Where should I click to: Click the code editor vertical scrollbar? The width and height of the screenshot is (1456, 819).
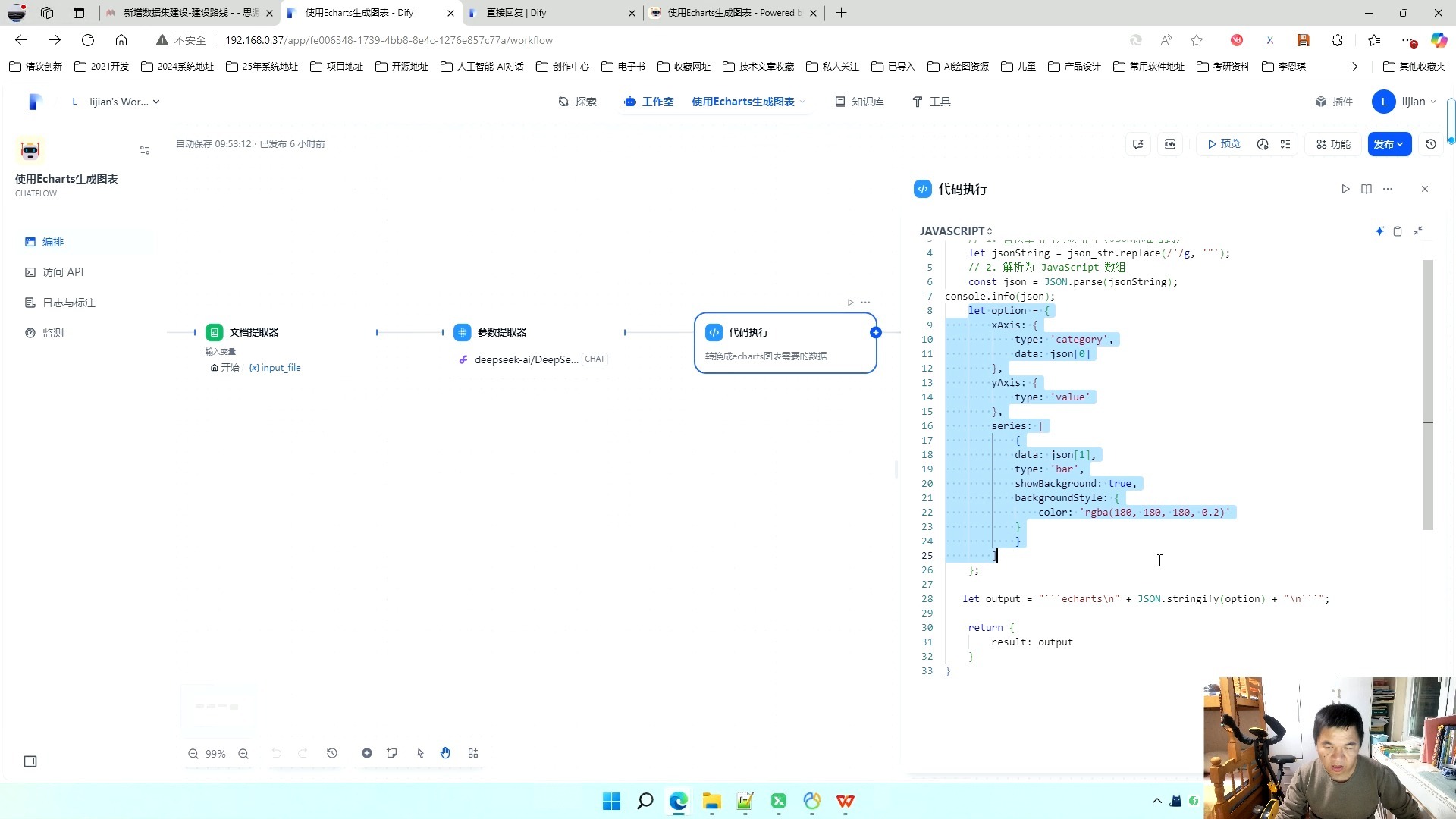[1428, 394]
